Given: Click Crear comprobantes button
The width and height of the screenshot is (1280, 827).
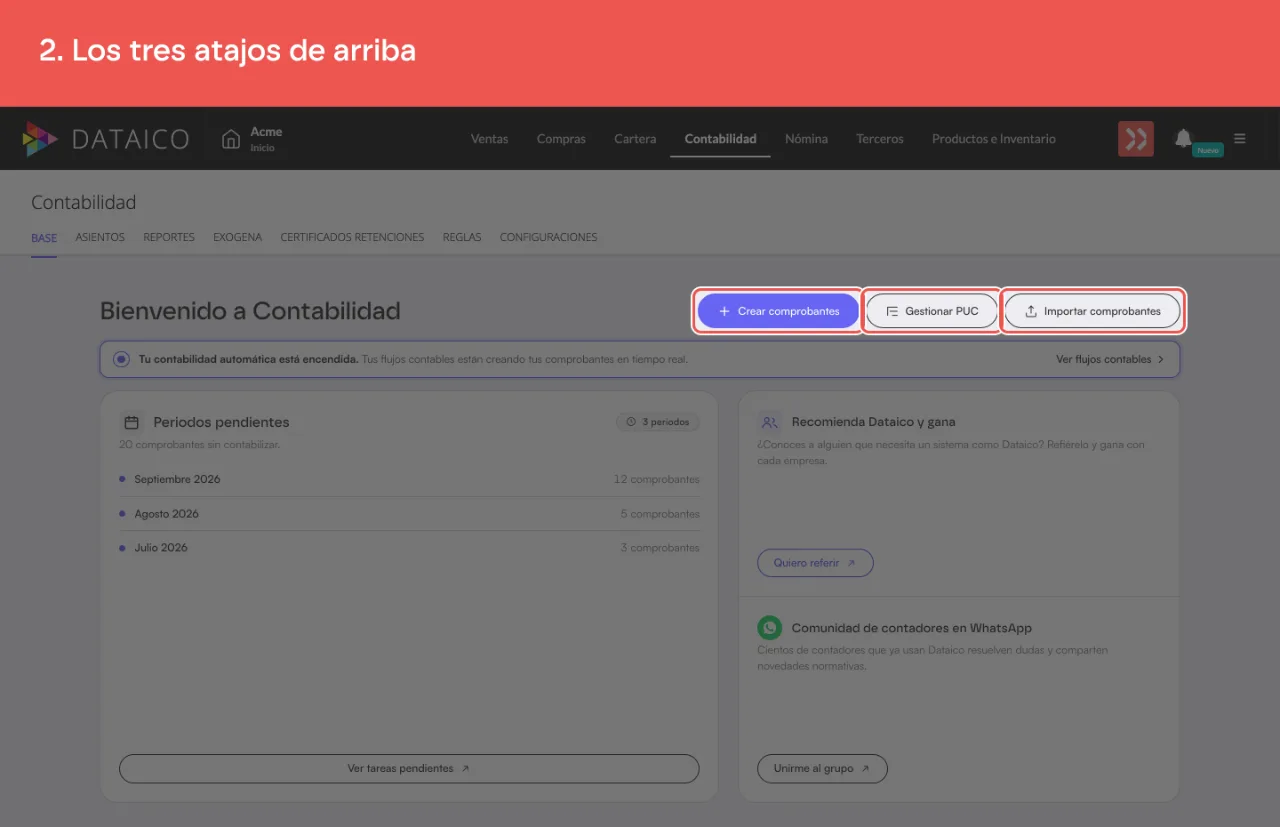Looking at the screenshot, I should 778,311.
